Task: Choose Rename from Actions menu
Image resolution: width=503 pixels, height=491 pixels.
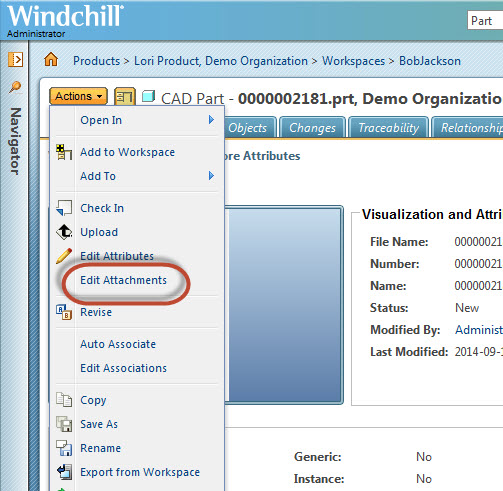Action: pyautogui.click(x=101, y=448)
